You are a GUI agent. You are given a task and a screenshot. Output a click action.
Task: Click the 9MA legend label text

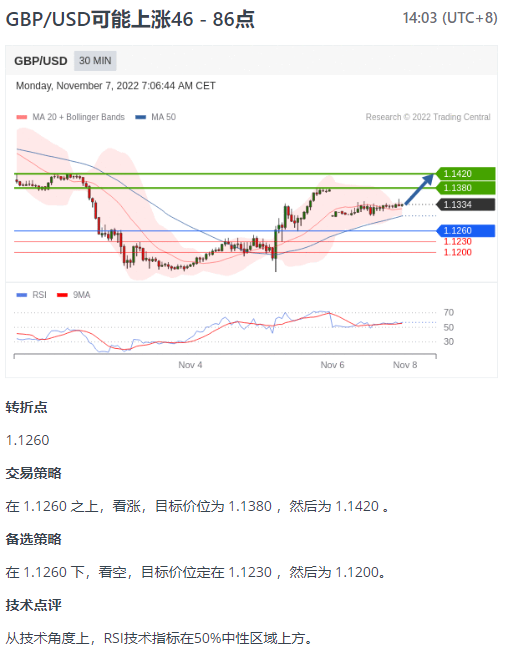pyautogui.click(x=82, y=295)
